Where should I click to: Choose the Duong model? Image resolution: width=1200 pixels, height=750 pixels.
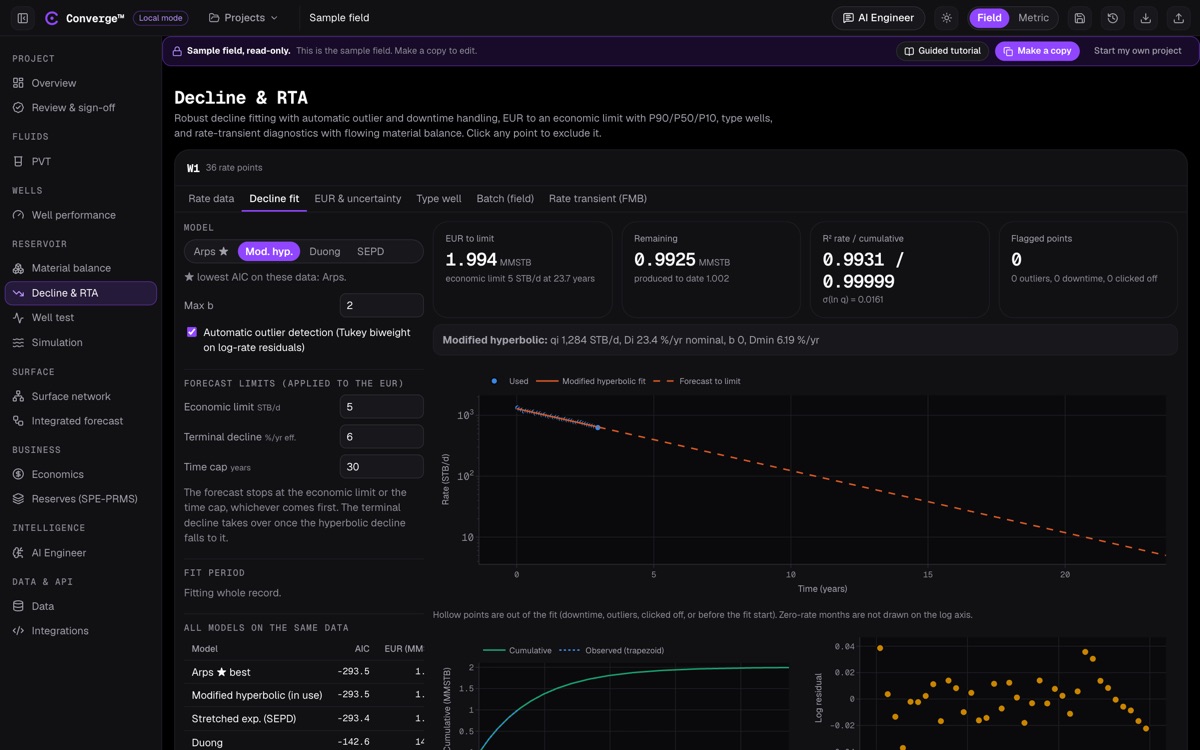coord(325,252)
